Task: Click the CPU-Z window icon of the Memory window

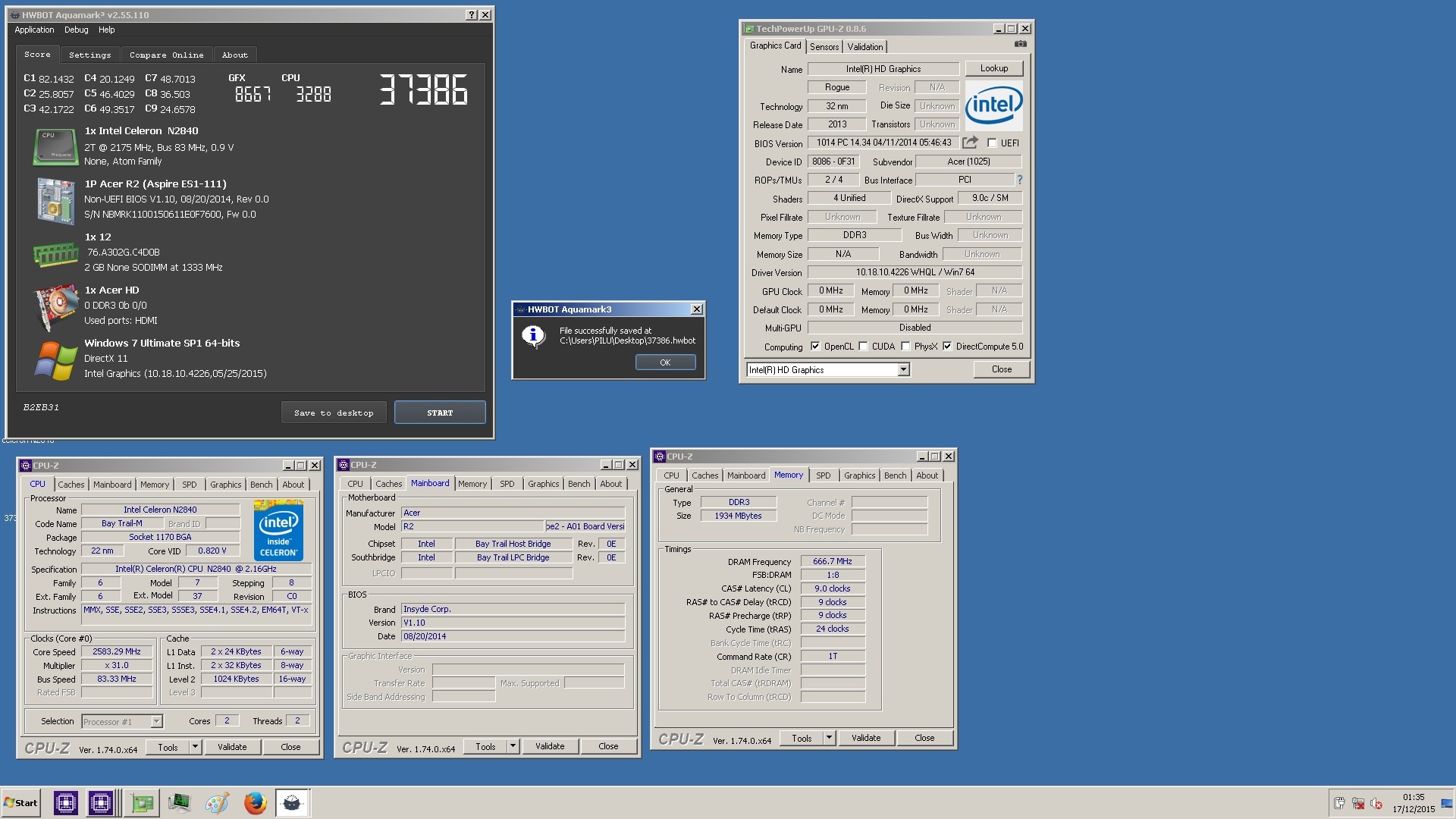Action: pyautogui.click(x=659, y=457)
